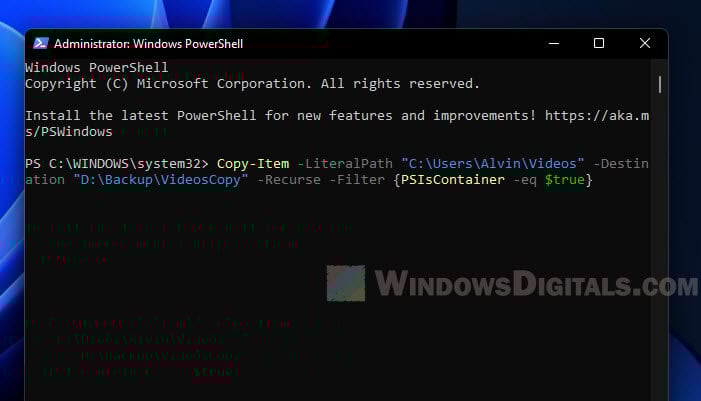The image size is (701, 401).
Task: Click the "D:\Backup\VideosCopy" destination string
Action: [160, 180]
